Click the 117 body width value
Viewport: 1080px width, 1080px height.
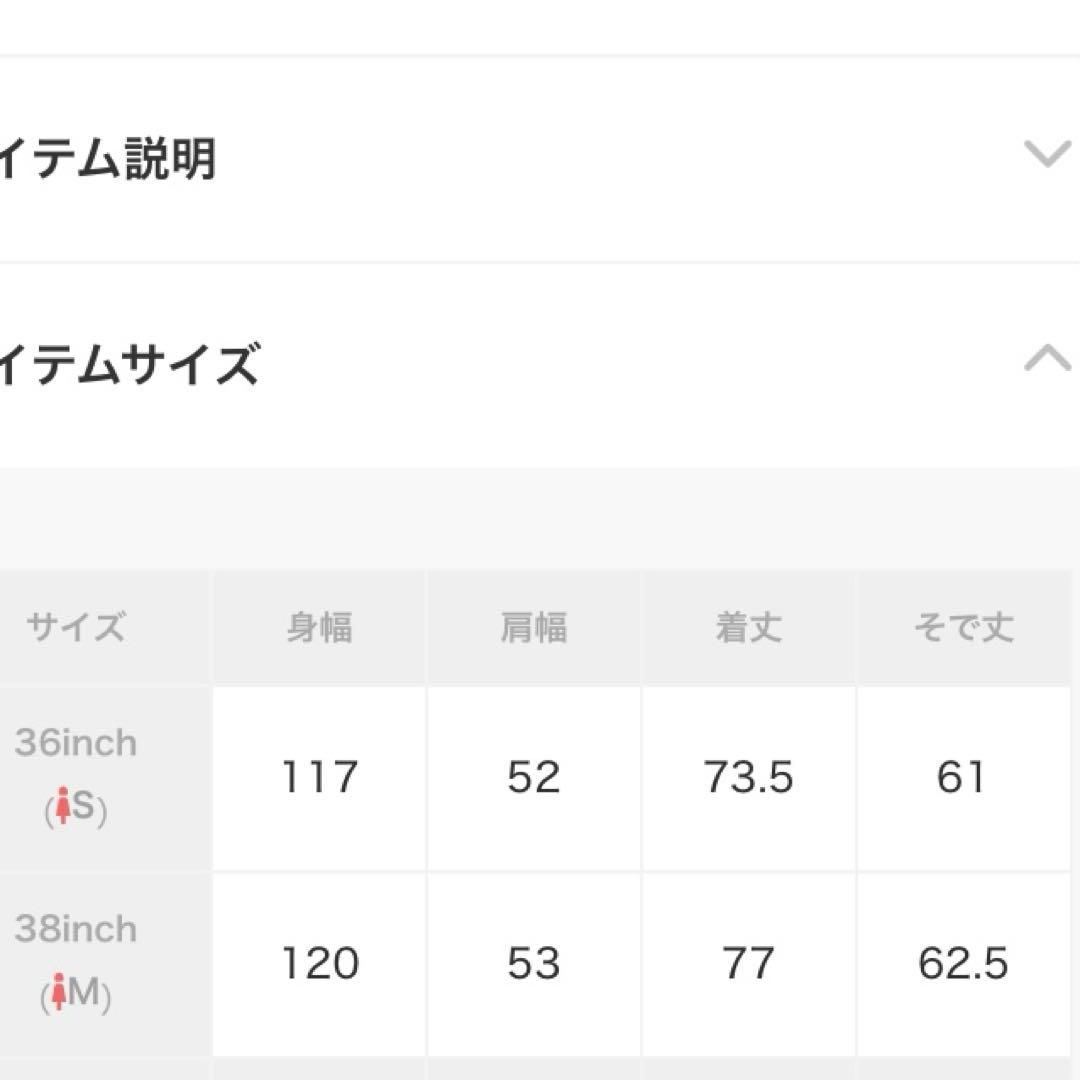tap(318, 778)
